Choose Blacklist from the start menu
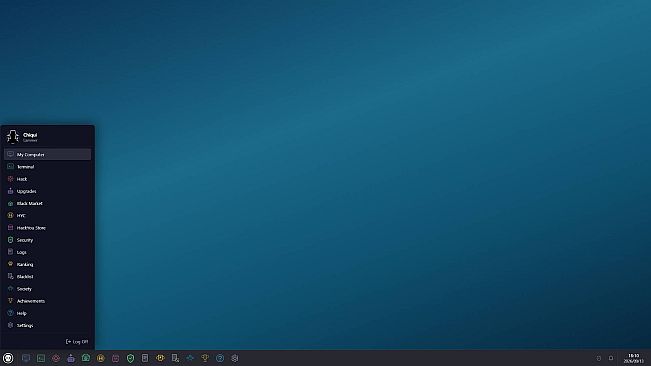Screen dimensions: 651x366 [47, 276]
